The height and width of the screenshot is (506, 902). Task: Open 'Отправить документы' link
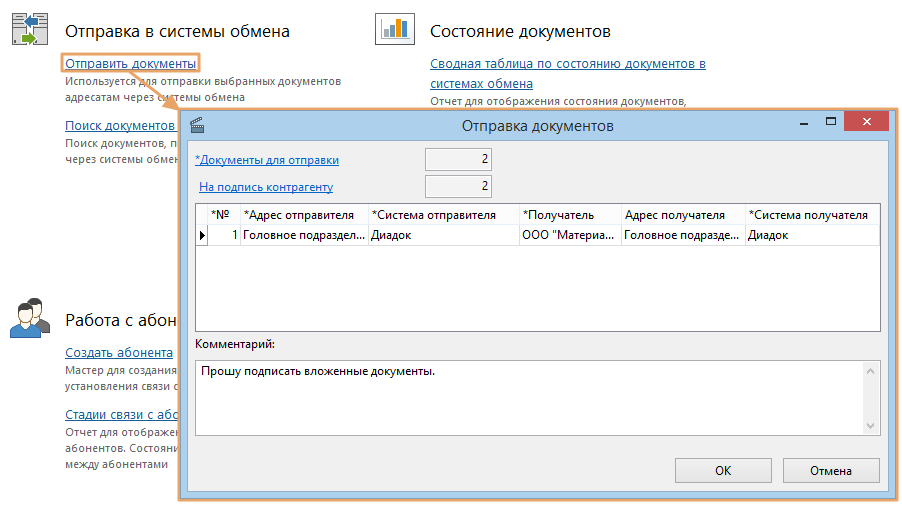[x=130, y=64]
